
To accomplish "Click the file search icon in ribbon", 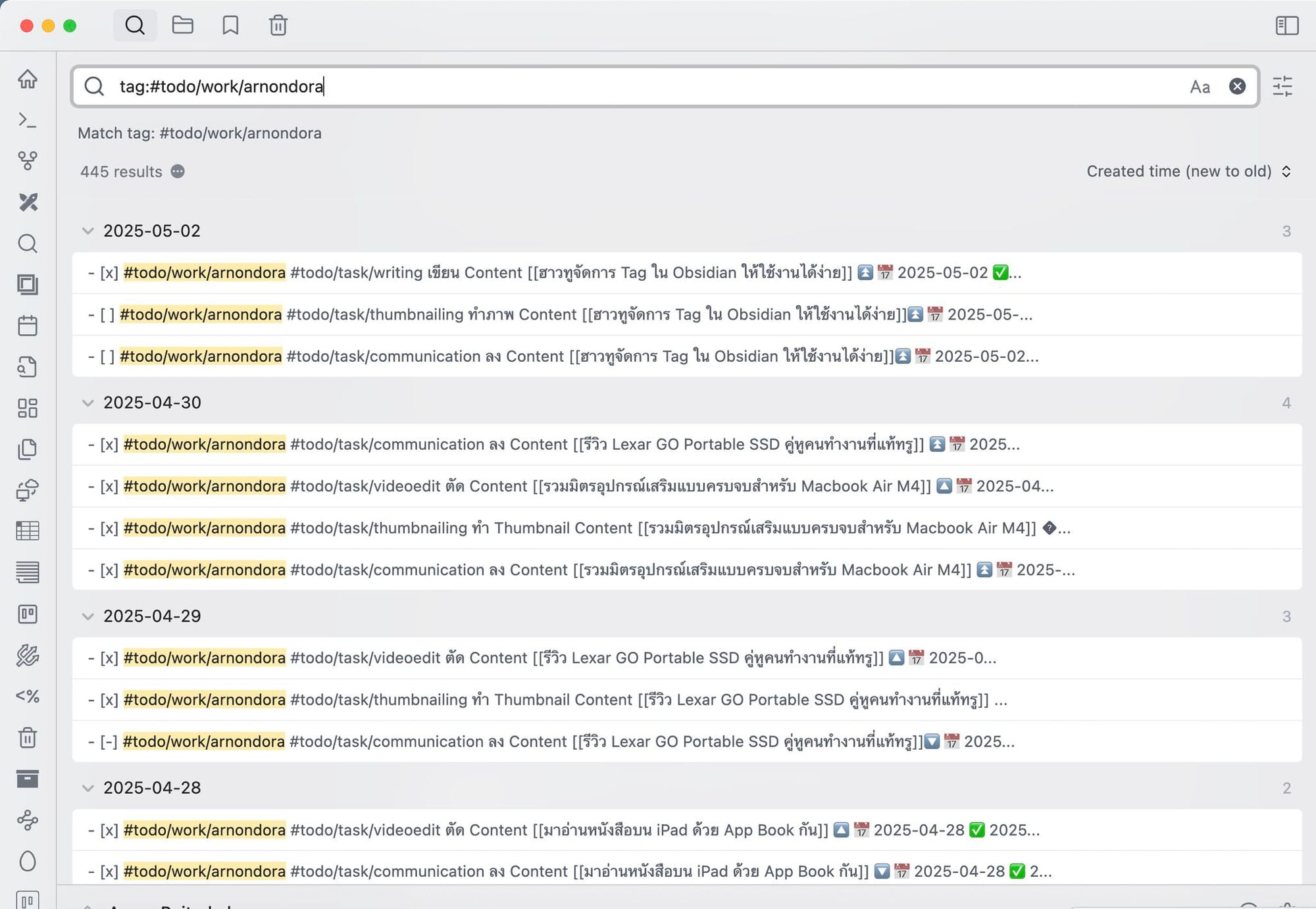I will (x=28, y=366).
